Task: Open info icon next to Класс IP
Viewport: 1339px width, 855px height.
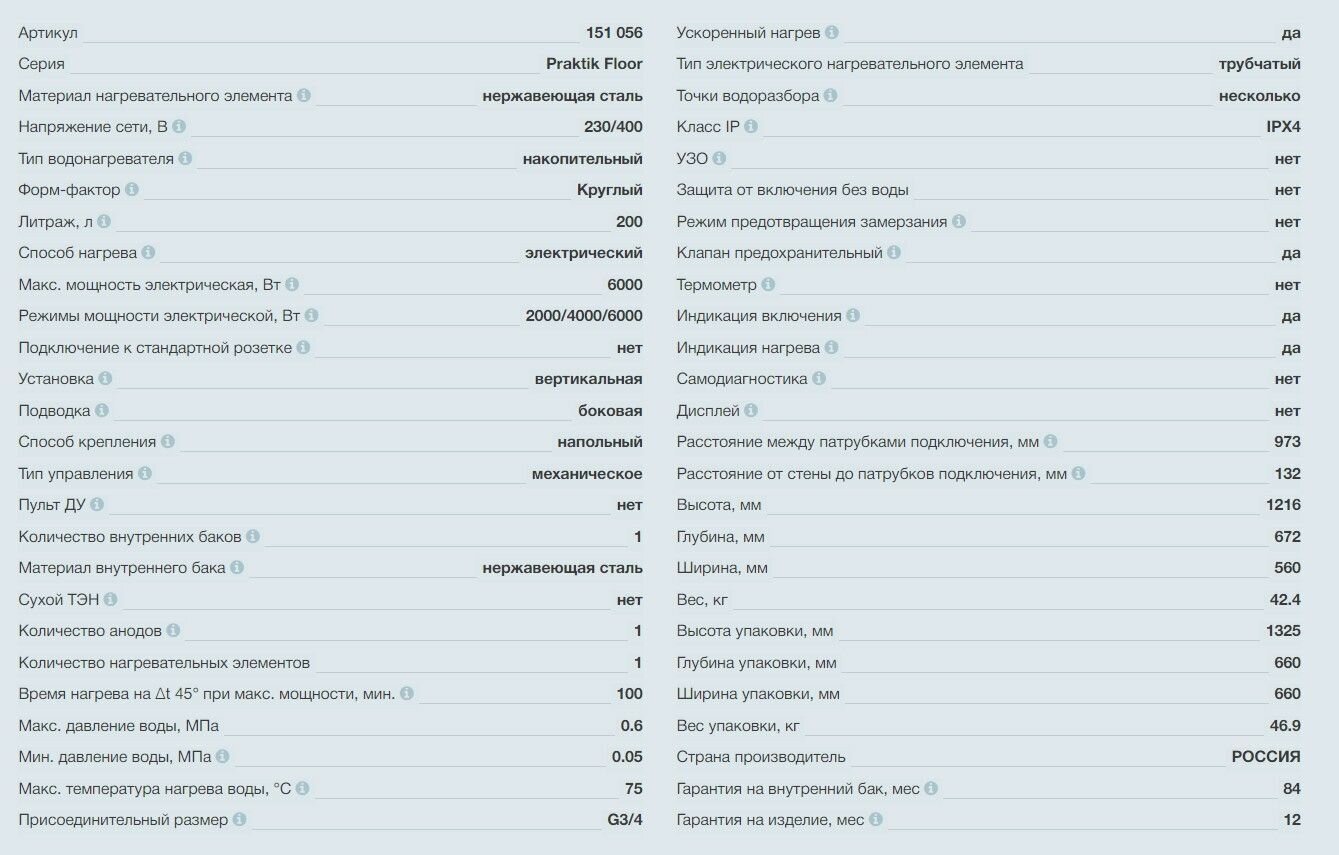Action: point(751,127)
